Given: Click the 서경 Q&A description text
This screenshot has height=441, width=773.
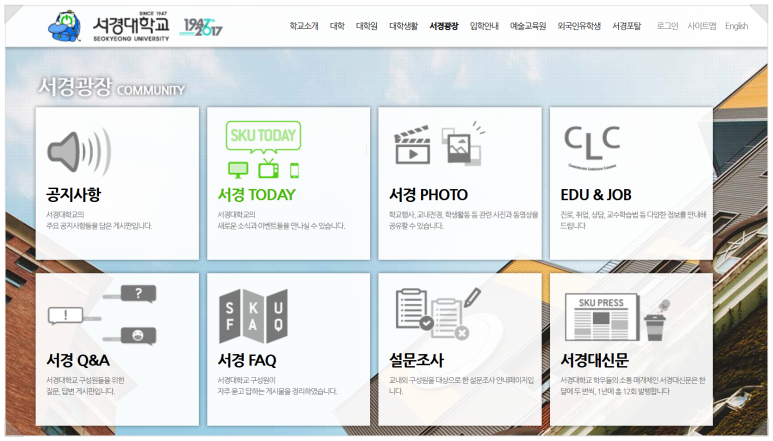Looking at the screenshot, I should [85, 386].
